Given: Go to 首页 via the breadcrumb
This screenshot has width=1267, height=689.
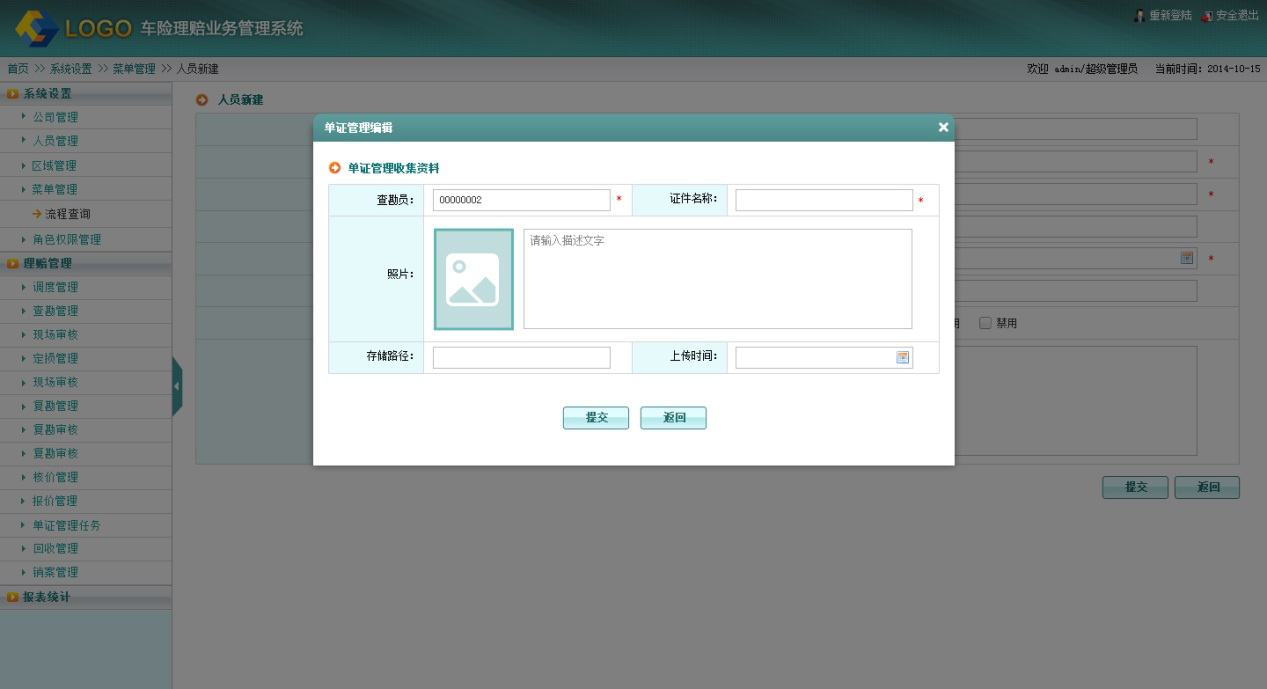Looking at the screenshot, I should pyautogui.click(x=18, y=69).
